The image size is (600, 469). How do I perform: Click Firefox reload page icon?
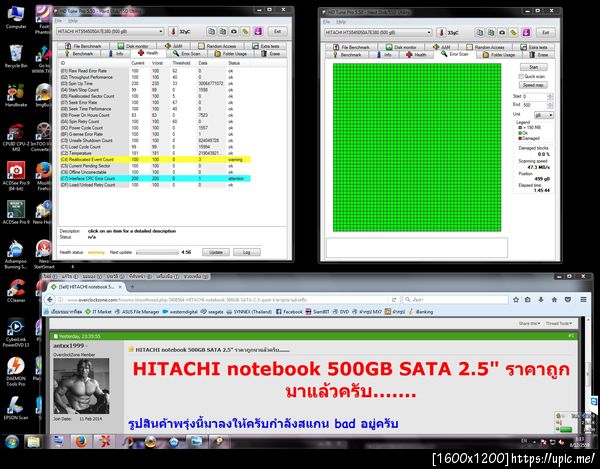(x=394, y=300)
